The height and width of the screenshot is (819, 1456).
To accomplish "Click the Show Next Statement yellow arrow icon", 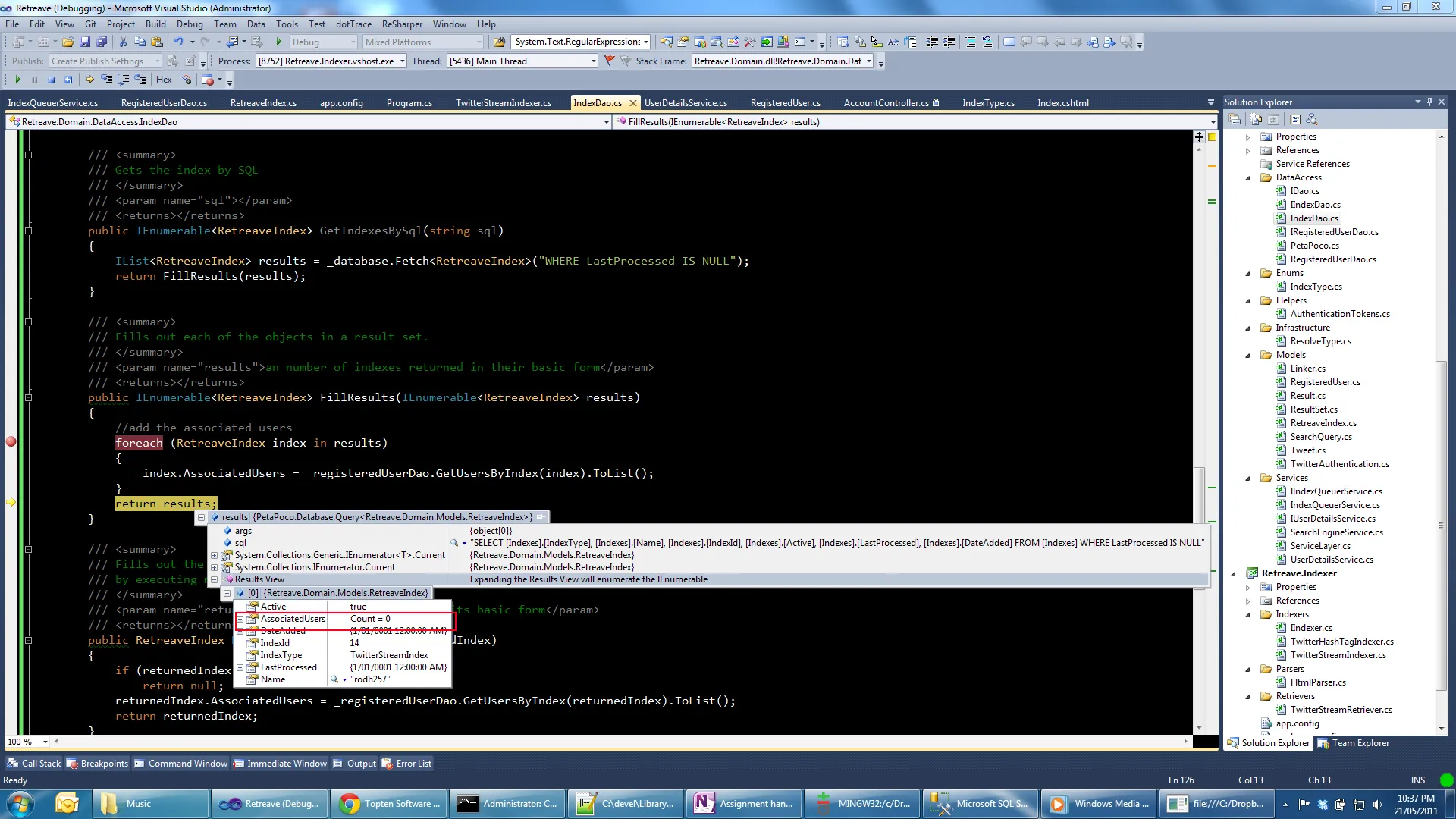I will 90,80.
